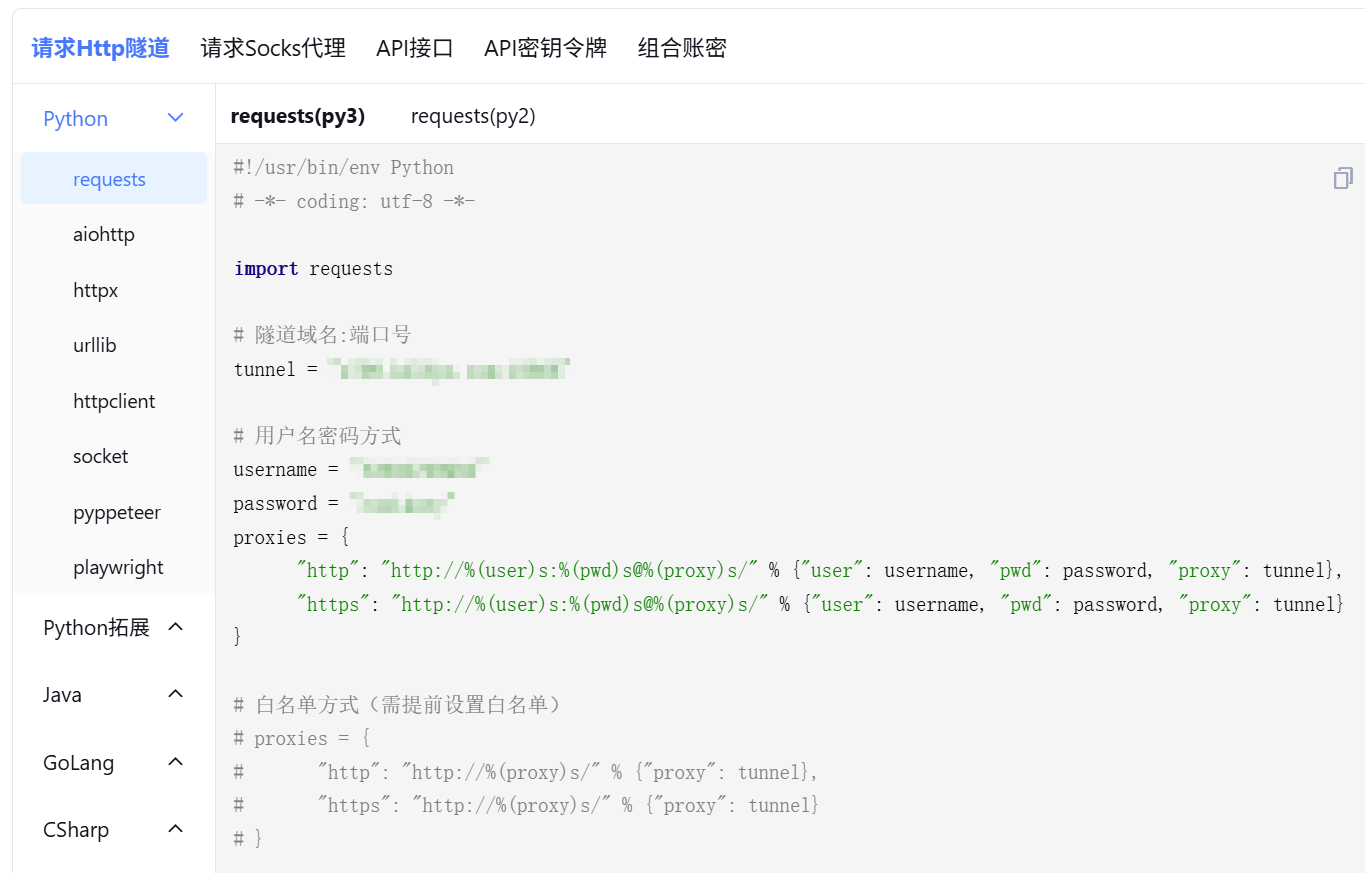Open the aiohttp example
Viewport: 1365px width, 873px height.
click(104, 234)
